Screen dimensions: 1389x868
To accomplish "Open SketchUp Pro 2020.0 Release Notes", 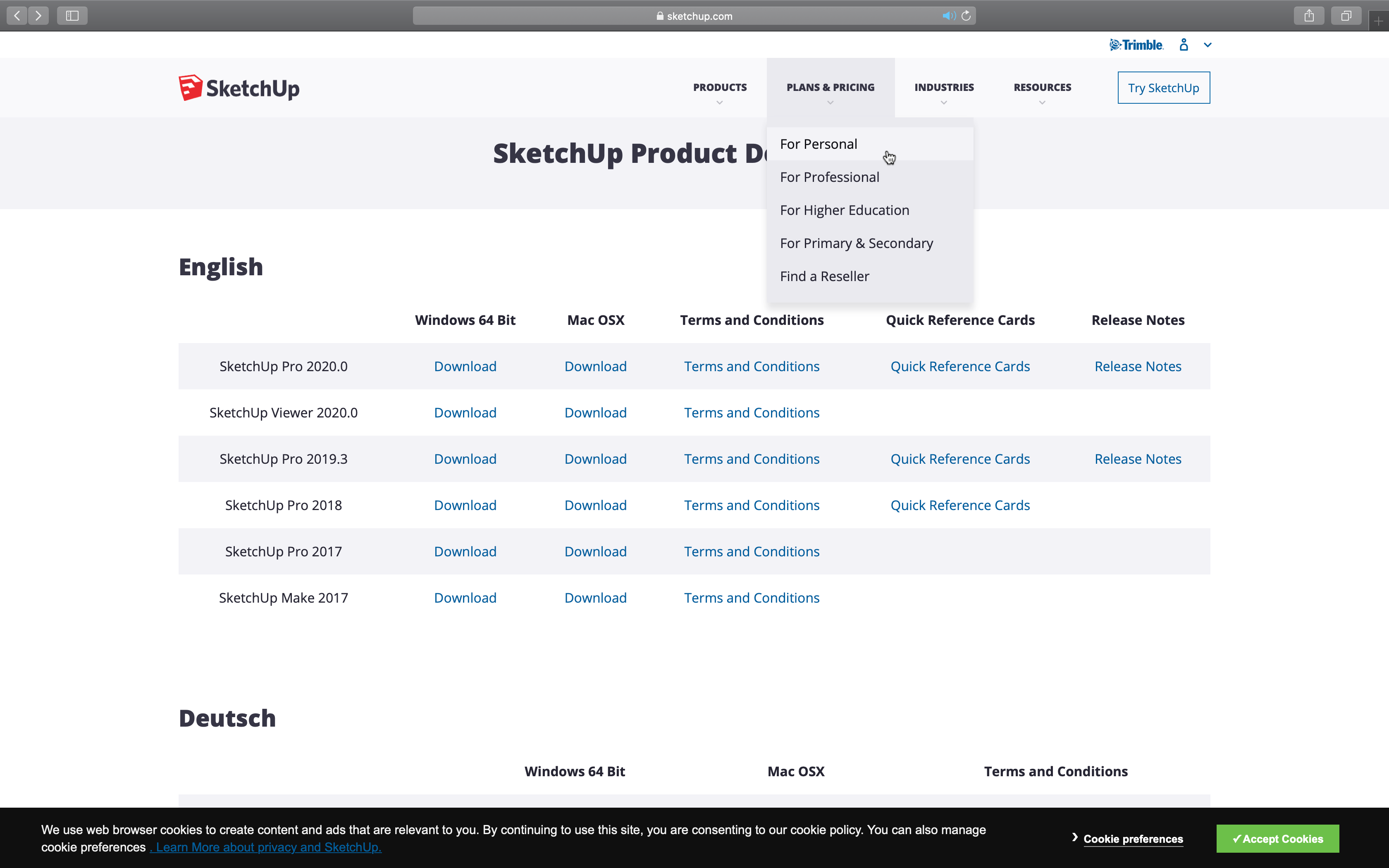I will click(x=1138, y=366).
